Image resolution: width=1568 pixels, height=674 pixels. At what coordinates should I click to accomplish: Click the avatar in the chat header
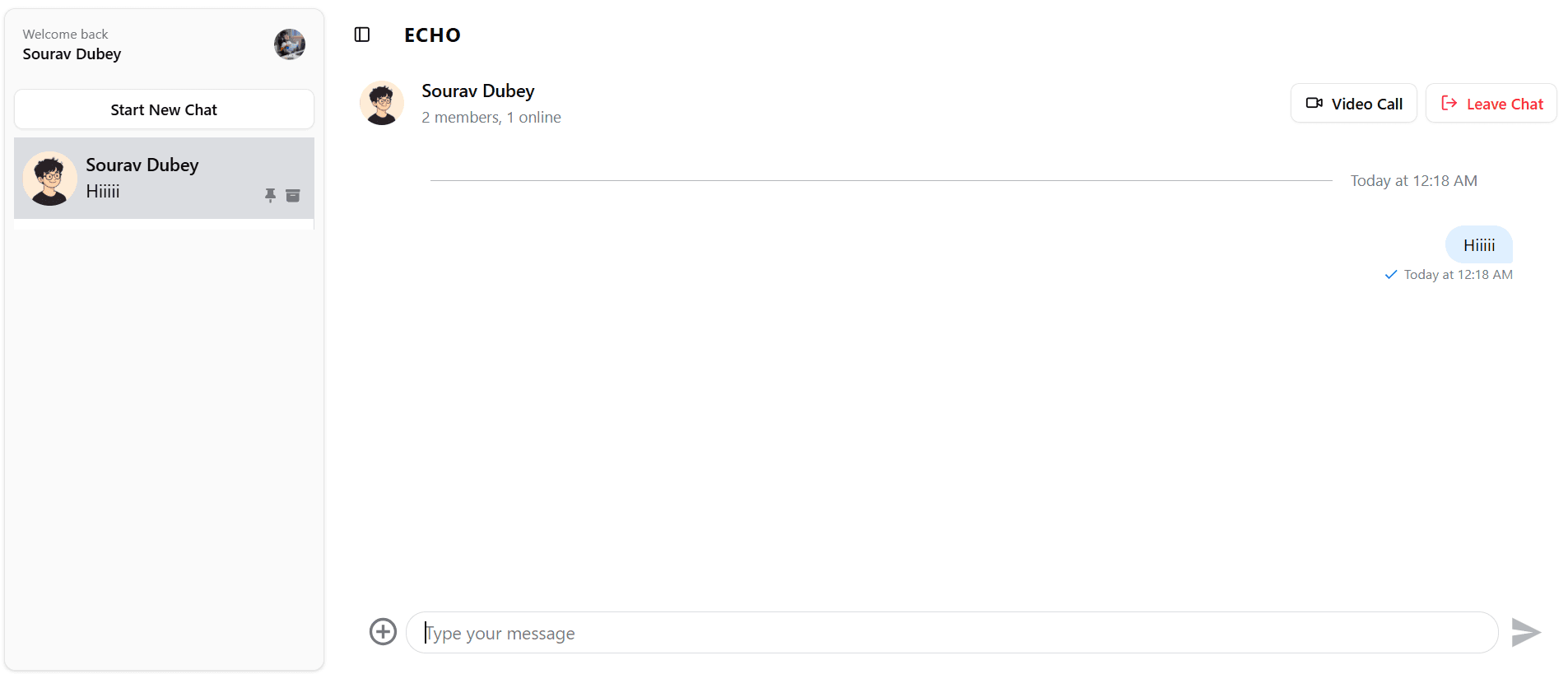(x=382, y=104)
